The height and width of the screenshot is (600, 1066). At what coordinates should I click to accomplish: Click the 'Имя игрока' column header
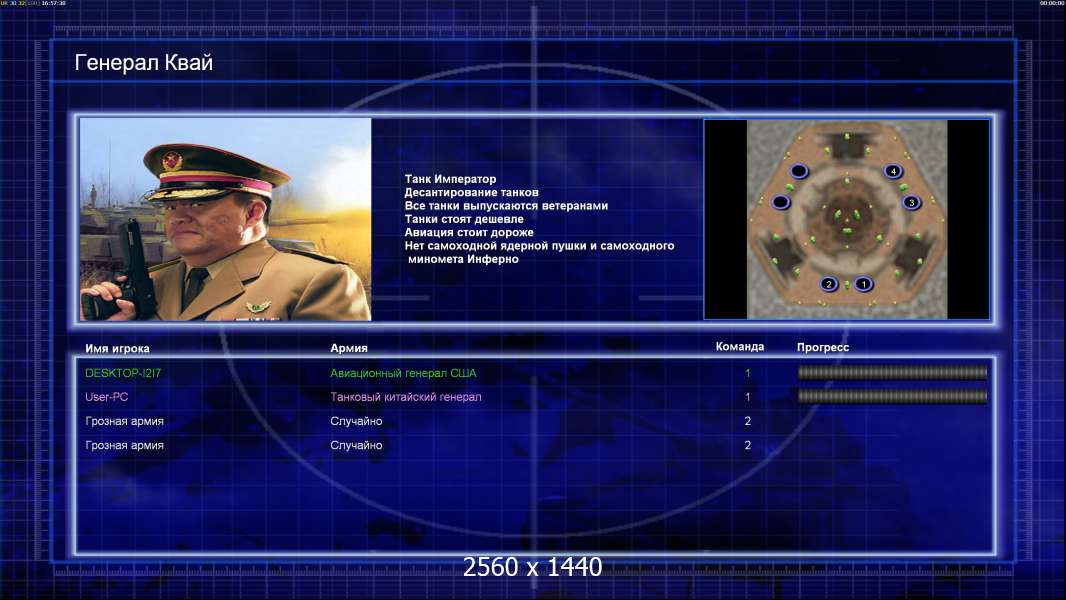coord(117,349)
